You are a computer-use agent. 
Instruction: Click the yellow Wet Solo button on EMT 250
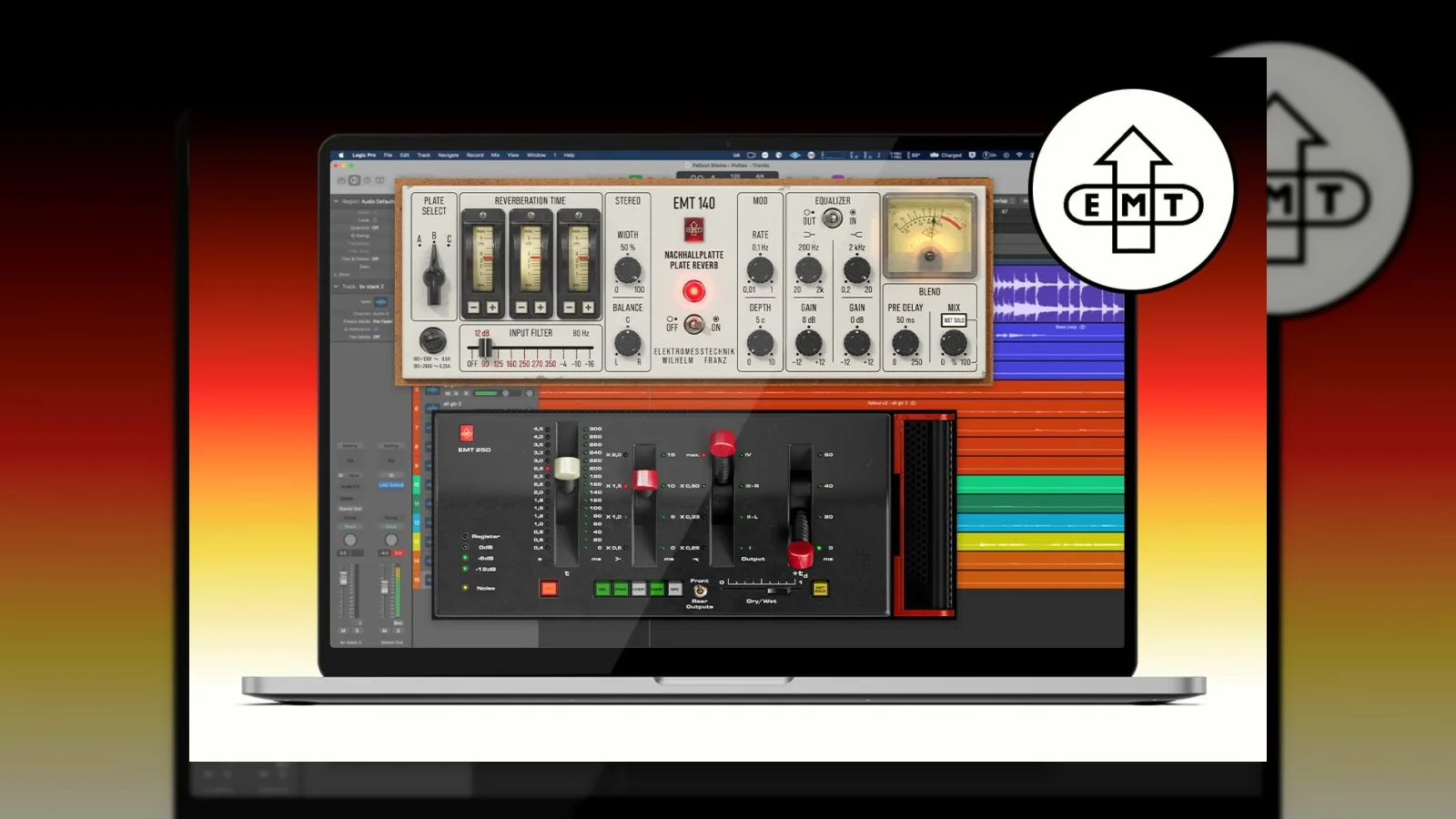820,589
